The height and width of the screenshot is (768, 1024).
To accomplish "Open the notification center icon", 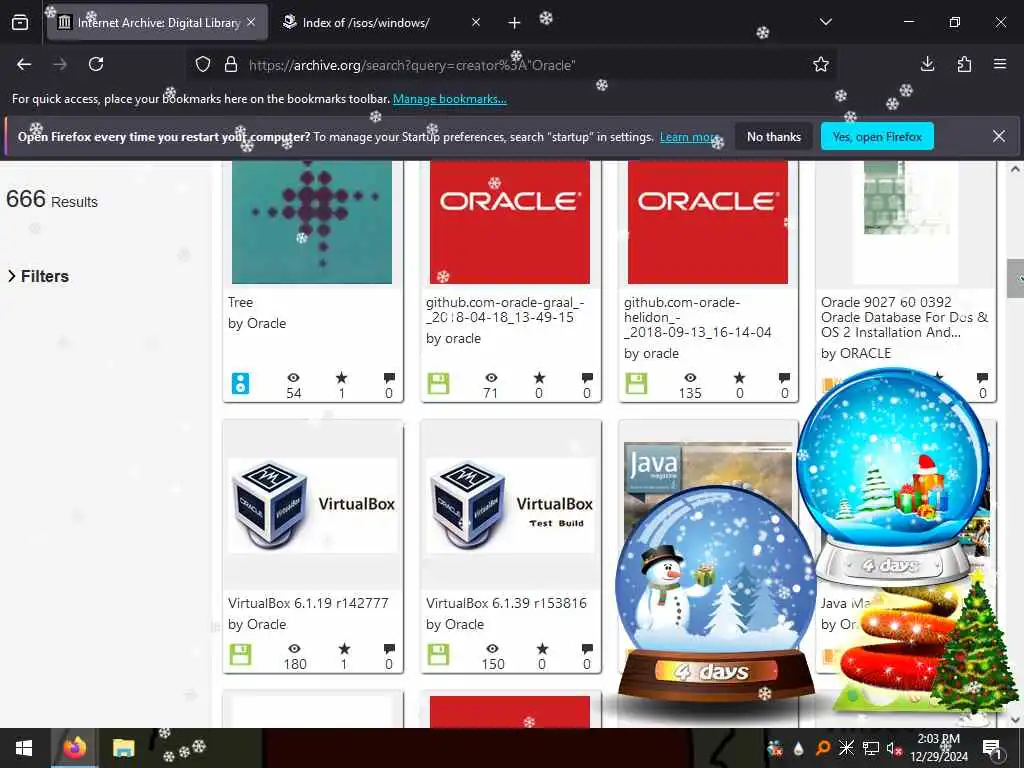I will (992, 748).
